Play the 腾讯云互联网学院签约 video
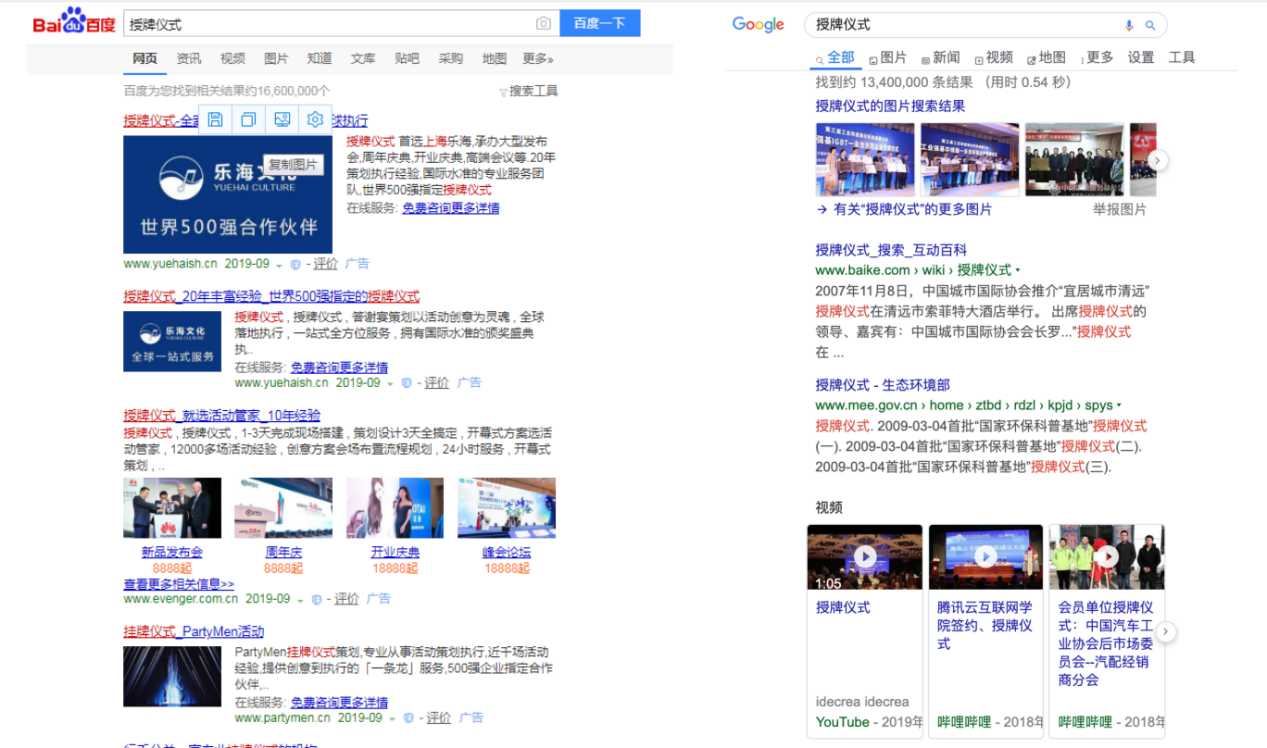The height and width of the screenshot is (748, 1267). pyautogui.click(x=985, y=557)
